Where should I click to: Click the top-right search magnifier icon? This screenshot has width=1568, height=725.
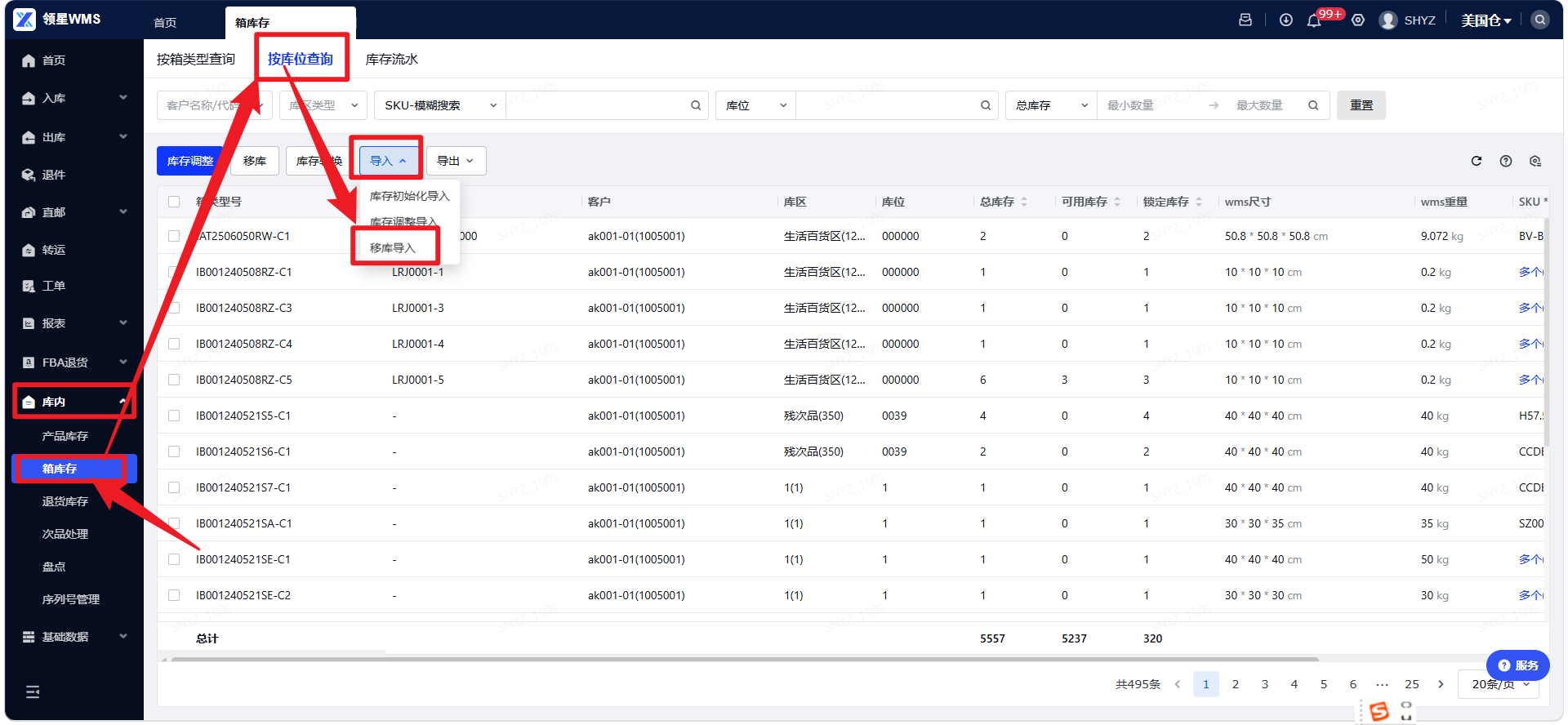point(1540,20)
